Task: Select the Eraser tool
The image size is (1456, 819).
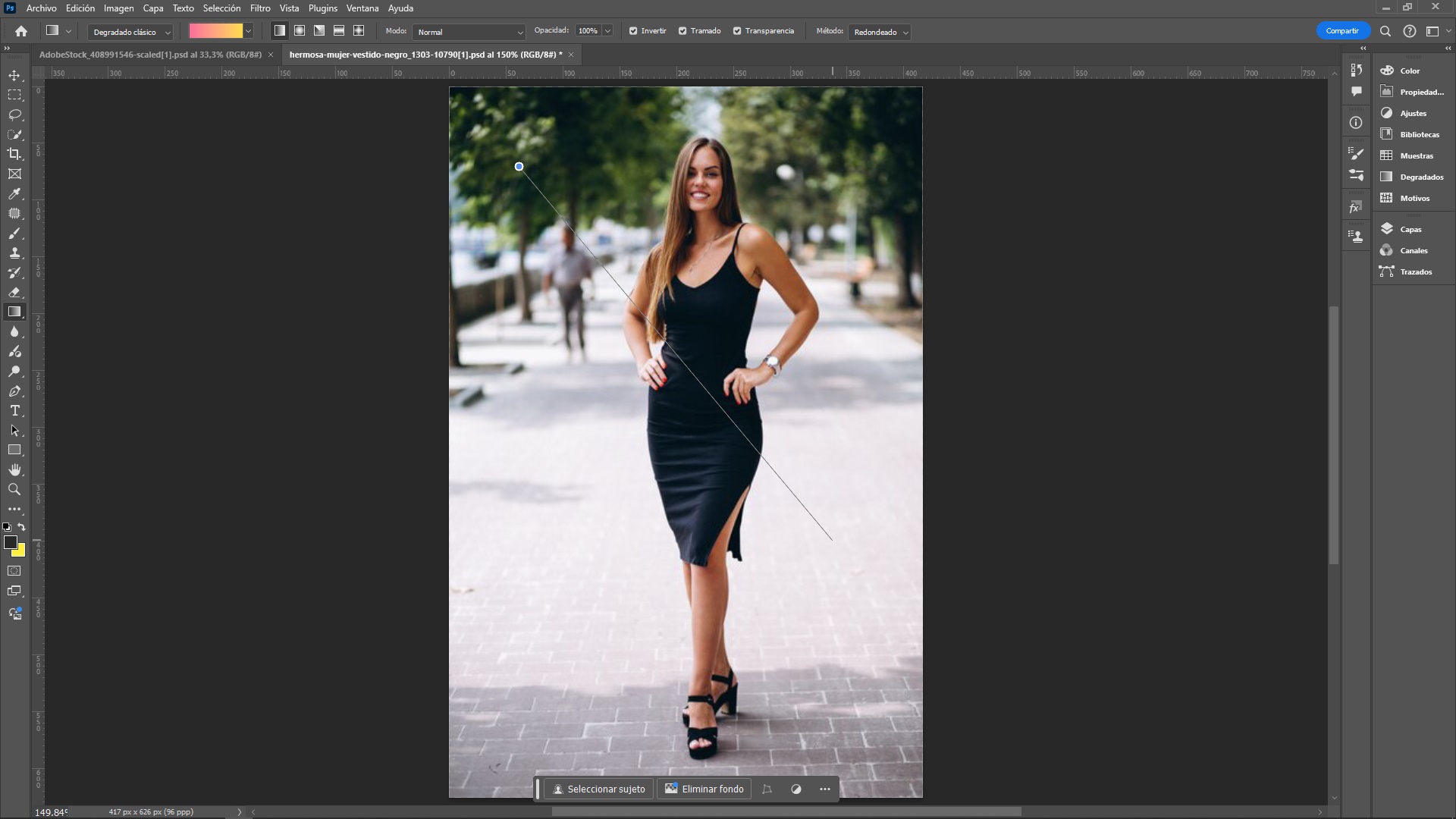Action: coord(14,293)
